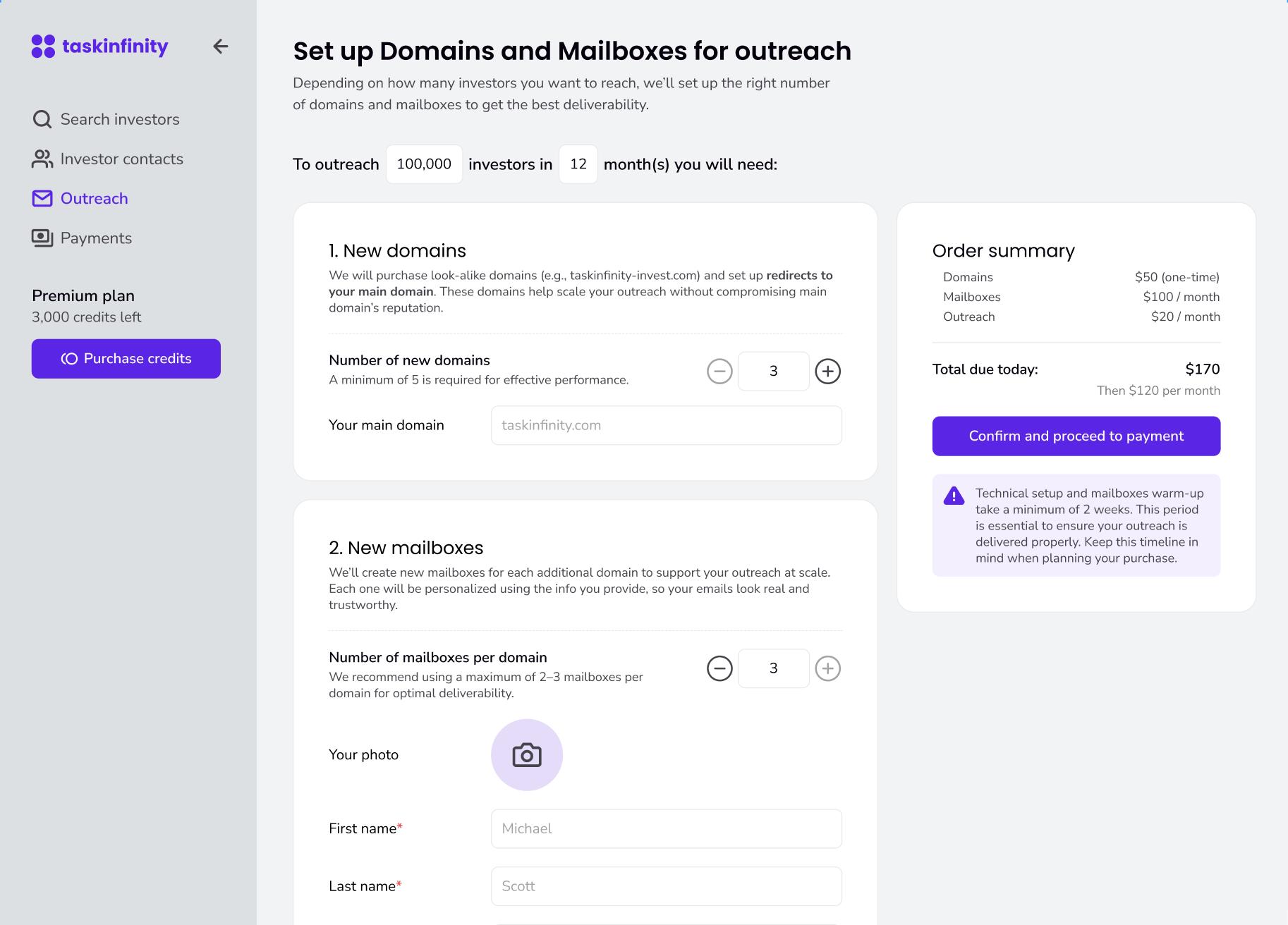Go to Investor contacts page

pos(121,159)
